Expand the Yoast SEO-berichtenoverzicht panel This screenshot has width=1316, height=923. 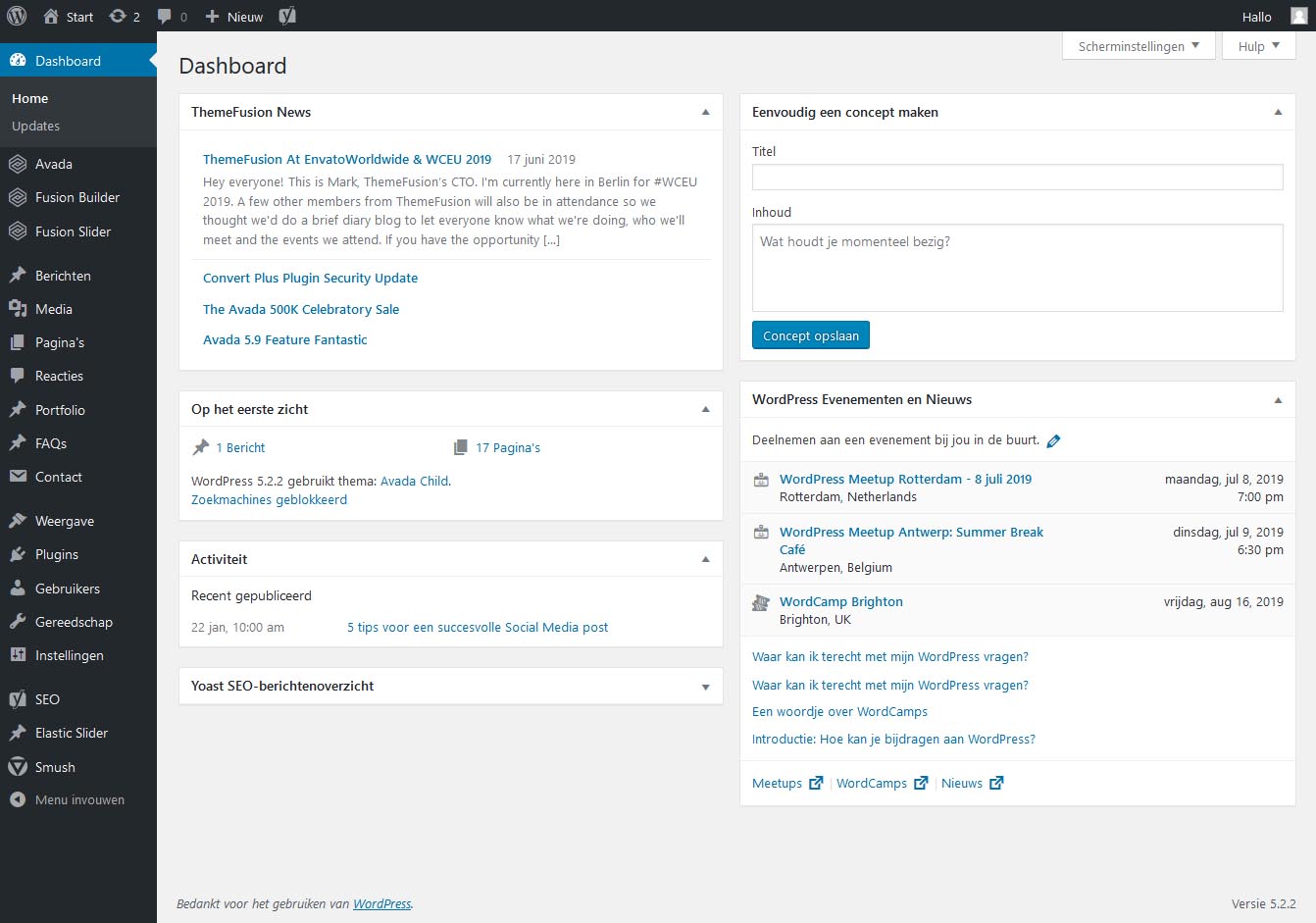click(x=705, y=687)
